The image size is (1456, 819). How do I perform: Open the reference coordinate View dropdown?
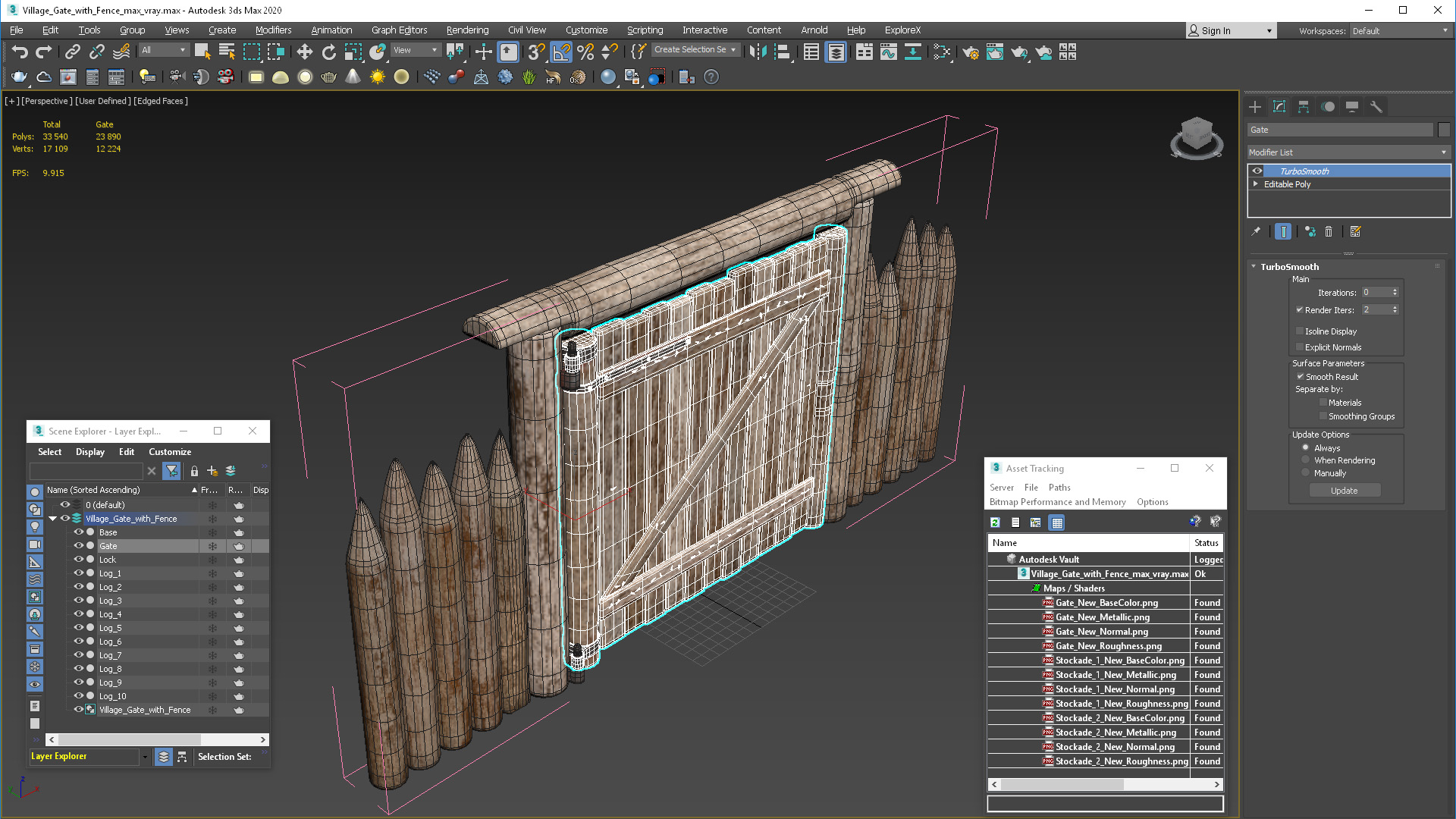click(416, 50)
